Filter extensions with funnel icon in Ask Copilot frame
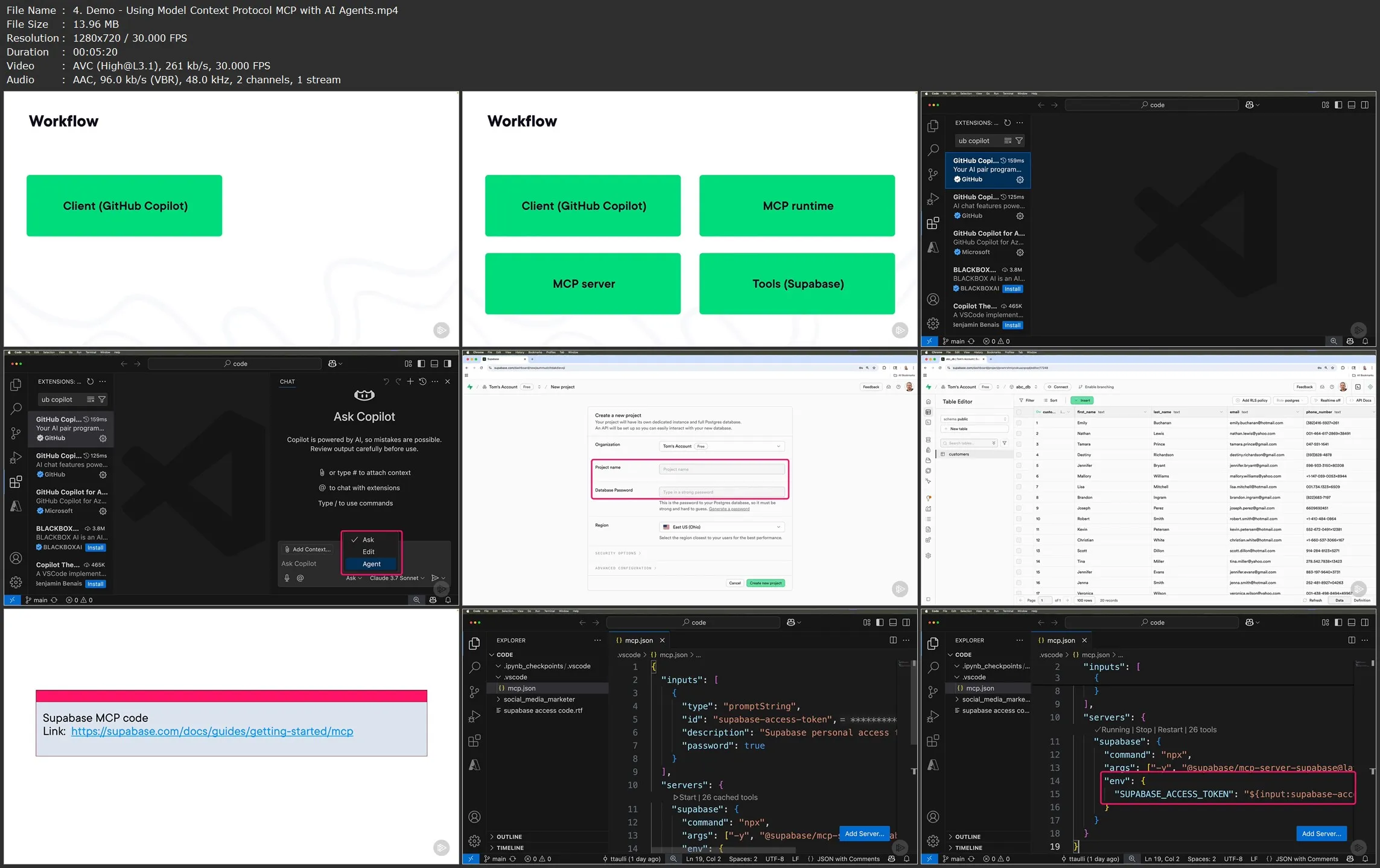Viewport: 1380px width, 868px height. click(102, 399)
